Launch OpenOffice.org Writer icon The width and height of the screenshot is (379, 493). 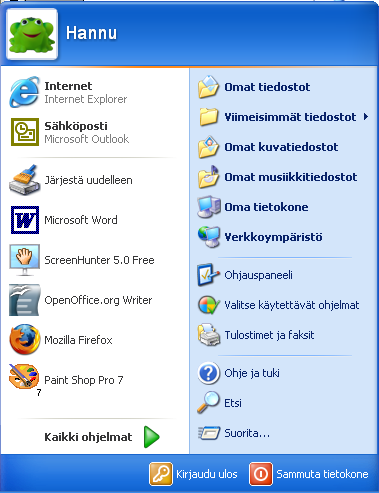point(25,300)
